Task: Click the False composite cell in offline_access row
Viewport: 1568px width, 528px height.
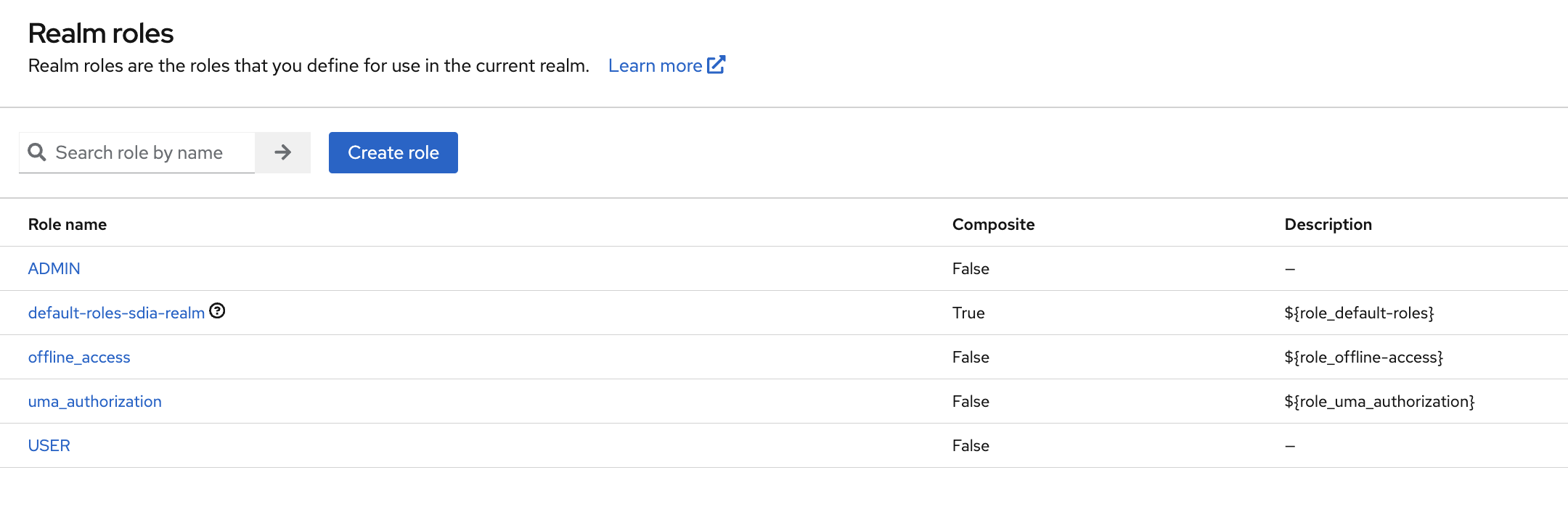Action: (x=971, y=357)
